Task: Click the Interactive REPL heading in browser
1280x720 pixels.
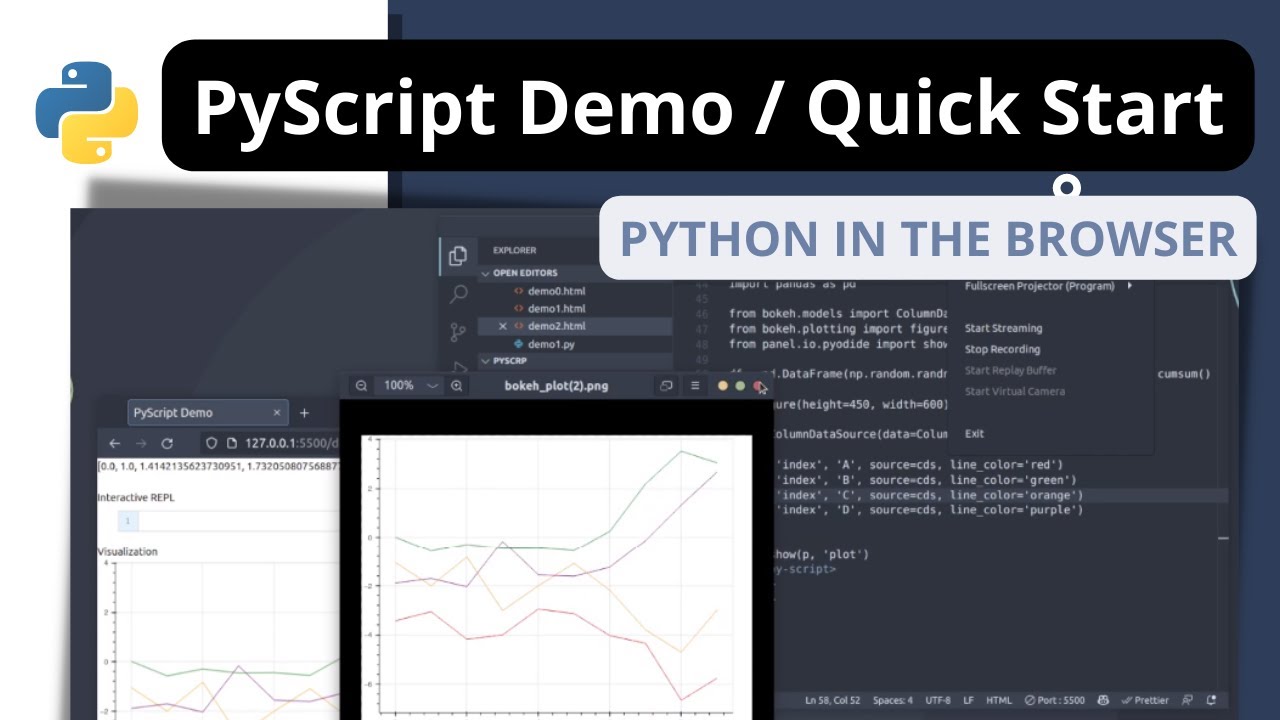Action: (135, 497)
